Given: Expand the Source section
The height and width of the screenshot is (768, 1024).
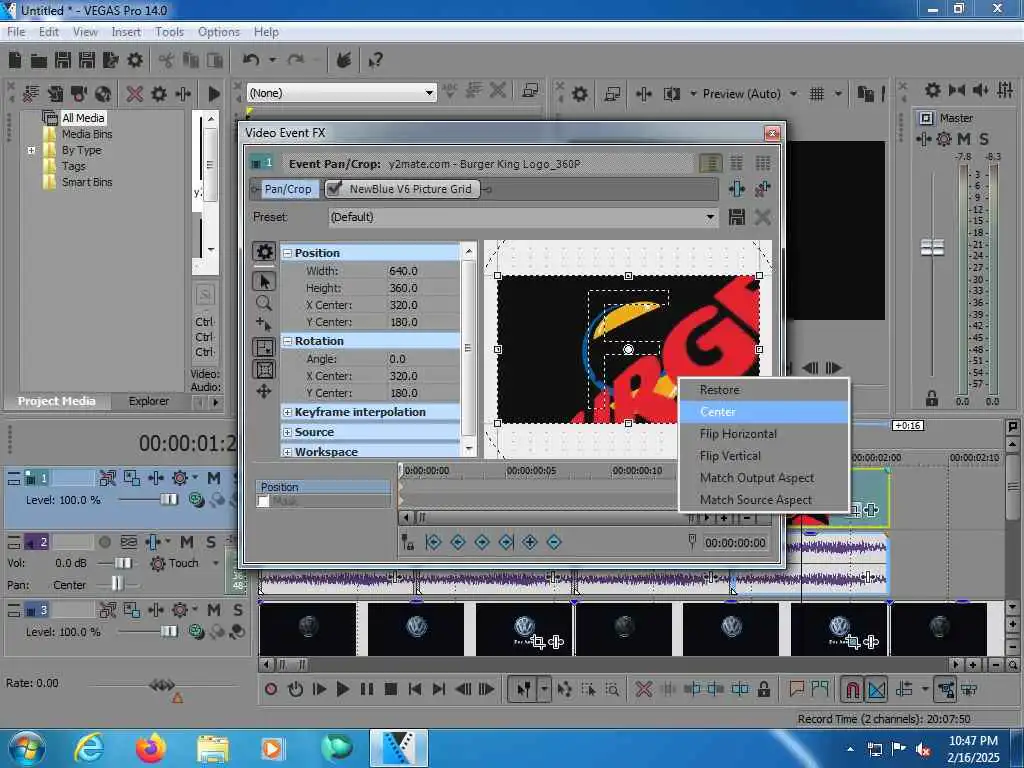Looking at the screenshot, I should tap(287, 432).
